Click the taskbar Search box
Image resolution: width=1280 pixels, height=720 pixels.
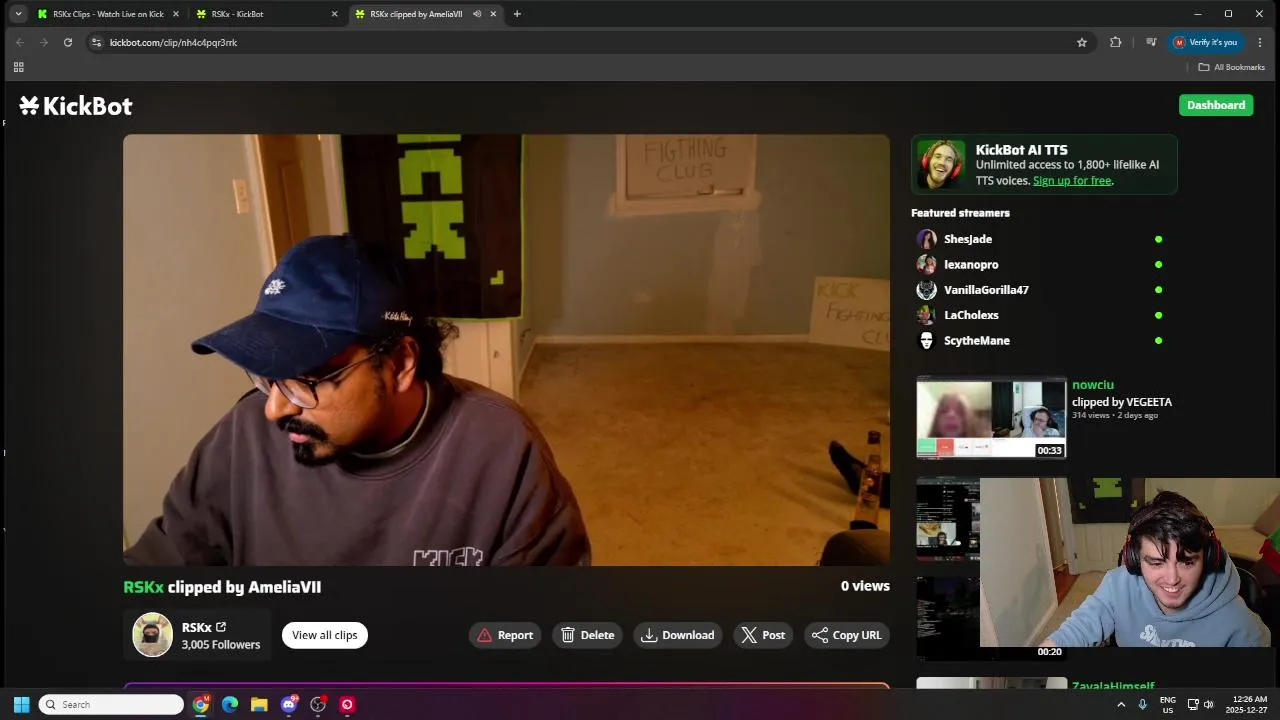[x=111, y=705]
